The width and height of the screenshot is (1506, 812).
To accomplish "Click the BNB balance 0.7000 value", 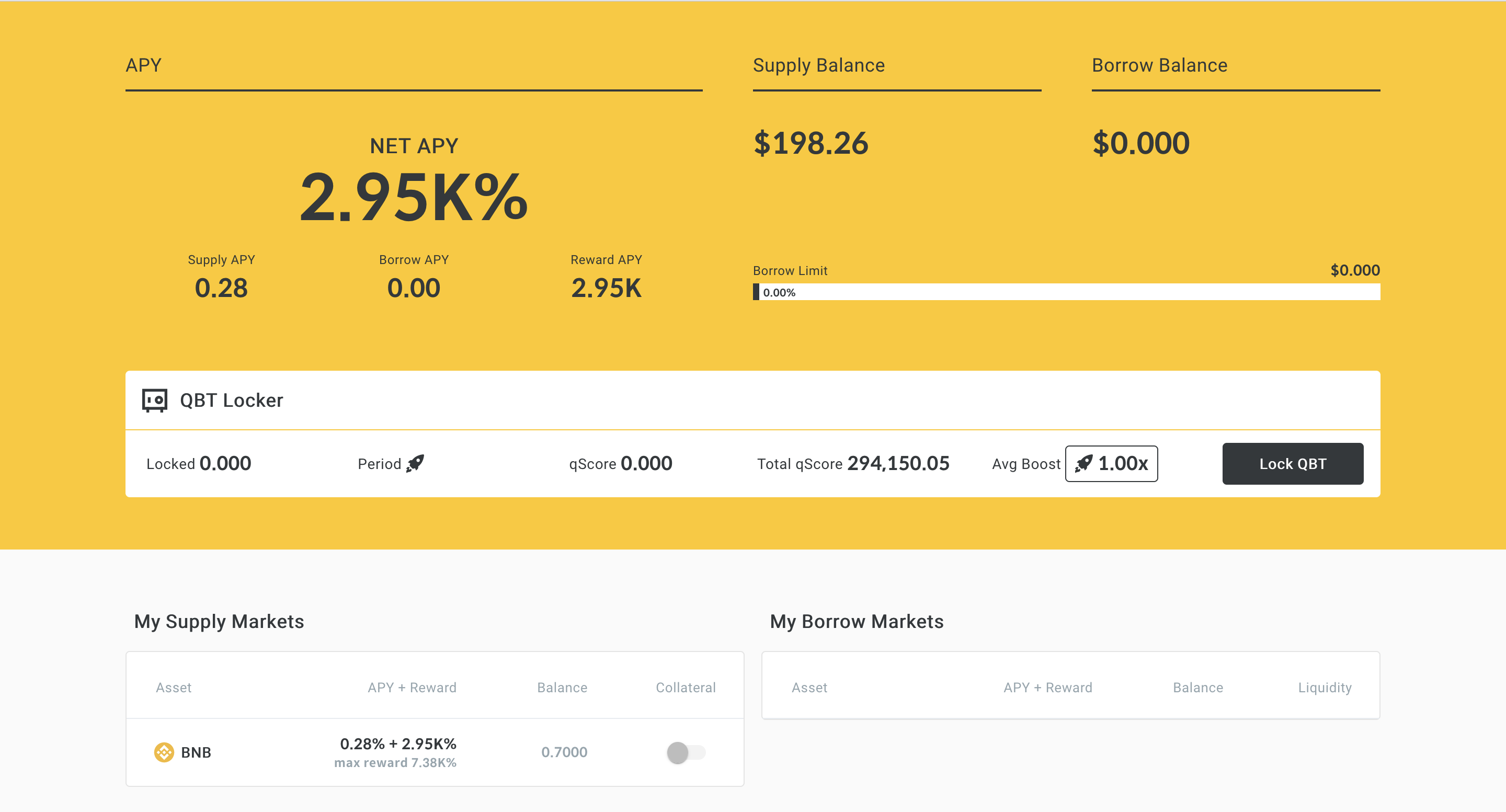I will point(564,752).
